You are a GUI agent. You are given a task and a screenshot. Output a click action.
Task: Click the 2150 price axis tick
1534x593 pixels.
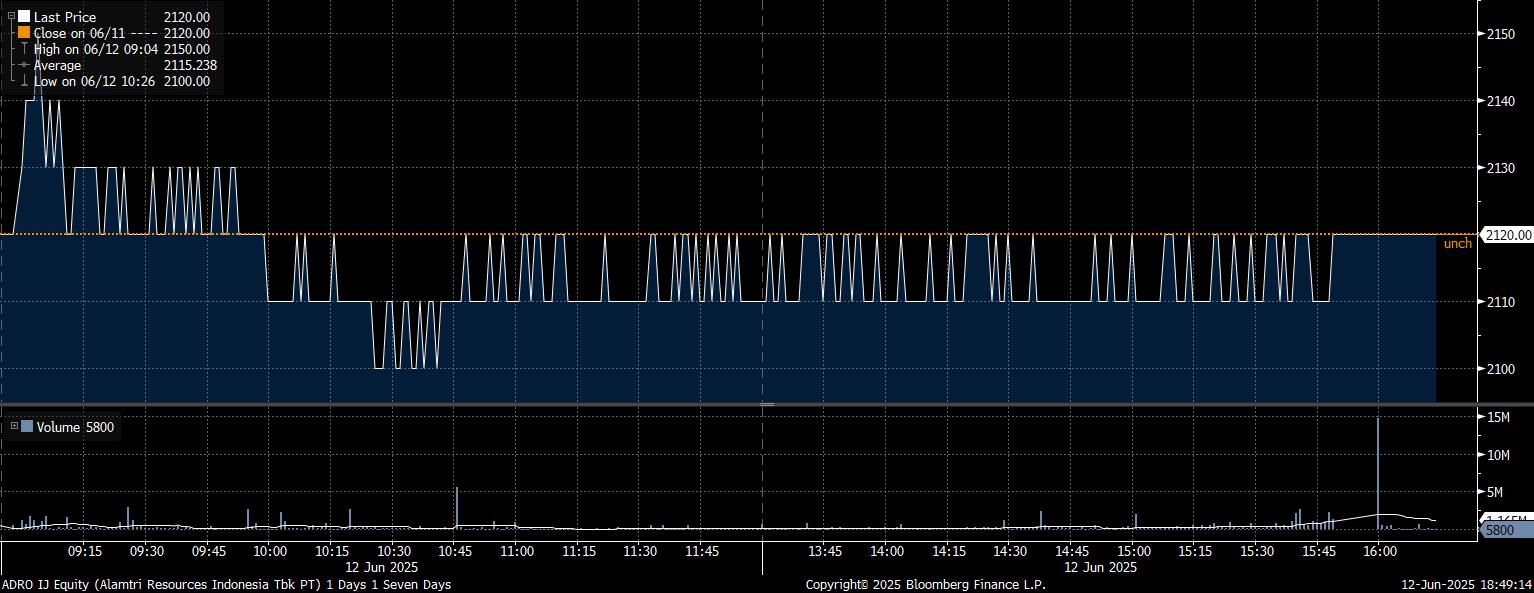pyautogui.click(x=1502, y=34)
